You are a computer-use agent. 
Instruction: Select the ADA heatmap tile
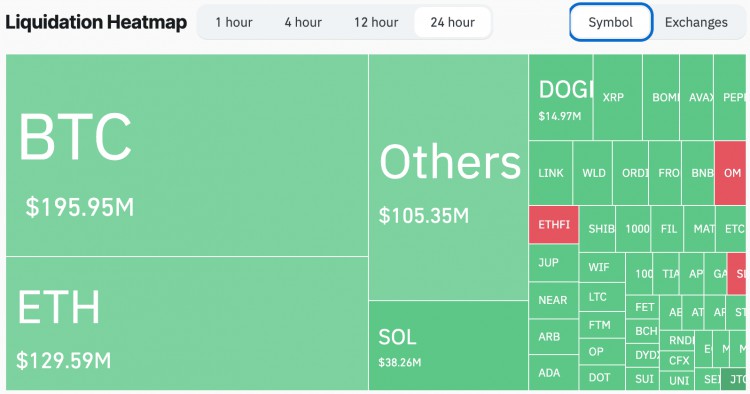coord(554,372)
